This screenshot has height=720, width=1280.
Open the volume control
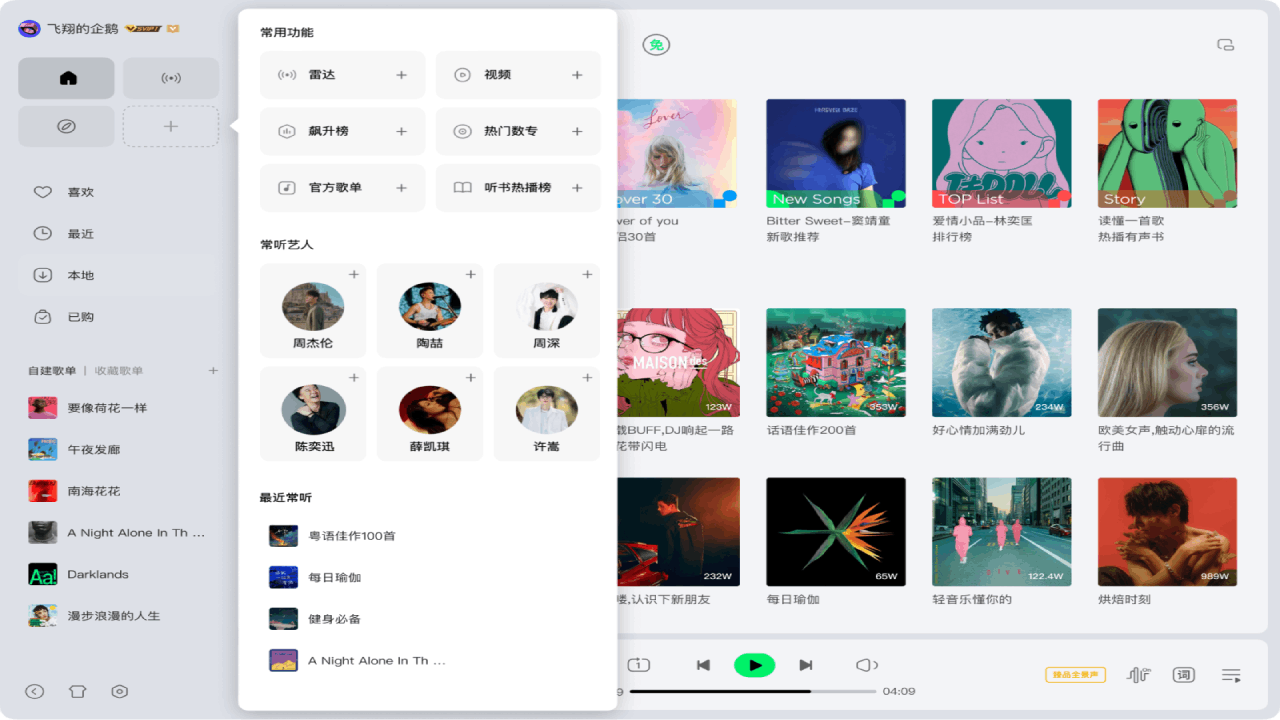click(x=866, y=664)
